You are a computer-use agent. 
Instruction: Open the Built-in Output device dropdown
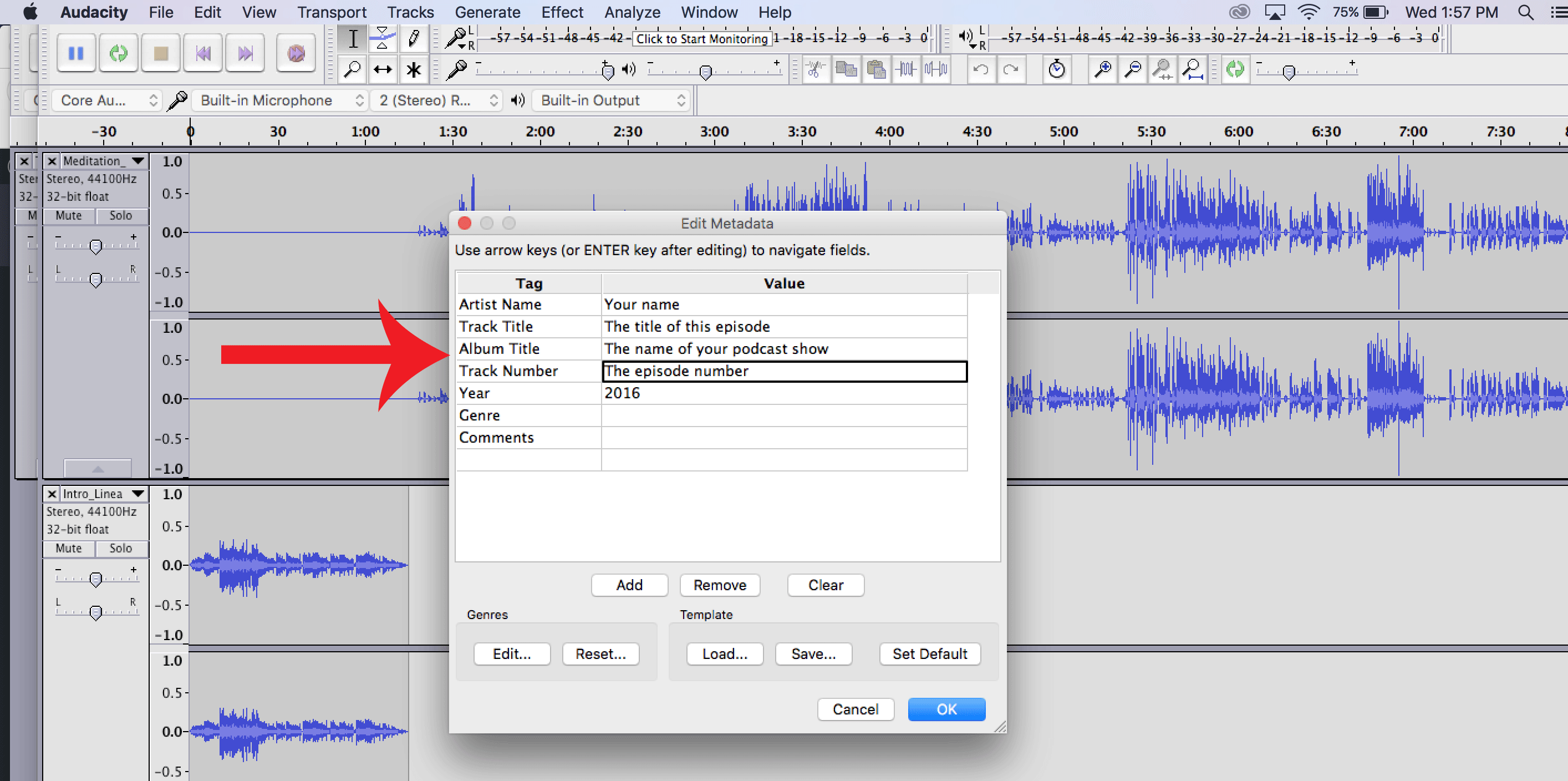(x=612, y=100)
